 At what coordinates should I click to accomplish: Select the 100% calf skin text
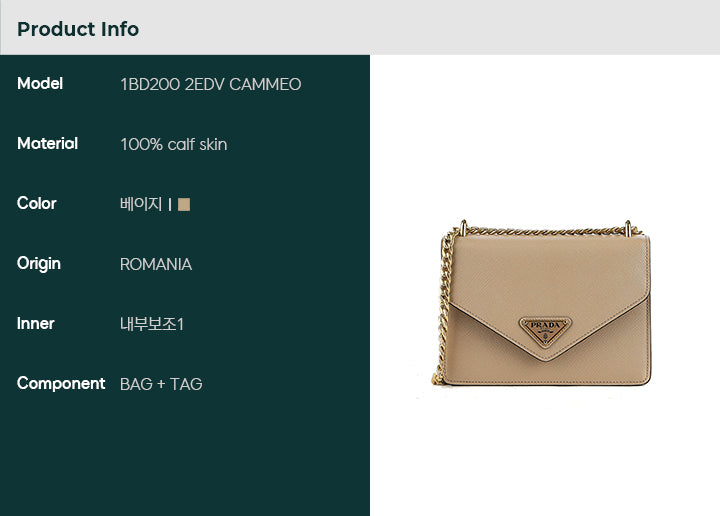(174, 144)
